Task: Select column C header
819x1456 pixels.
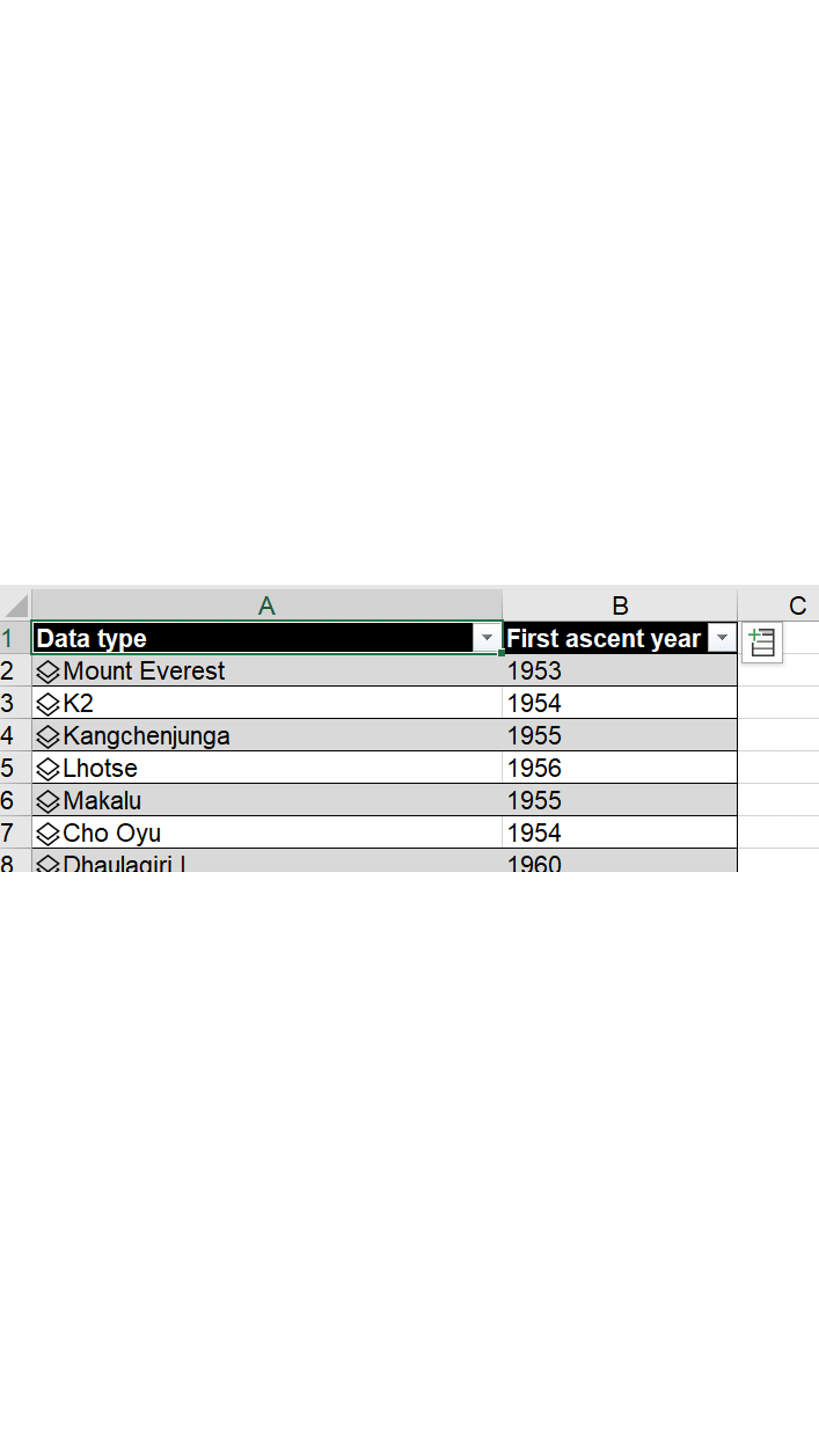Action: coord(797,606)
